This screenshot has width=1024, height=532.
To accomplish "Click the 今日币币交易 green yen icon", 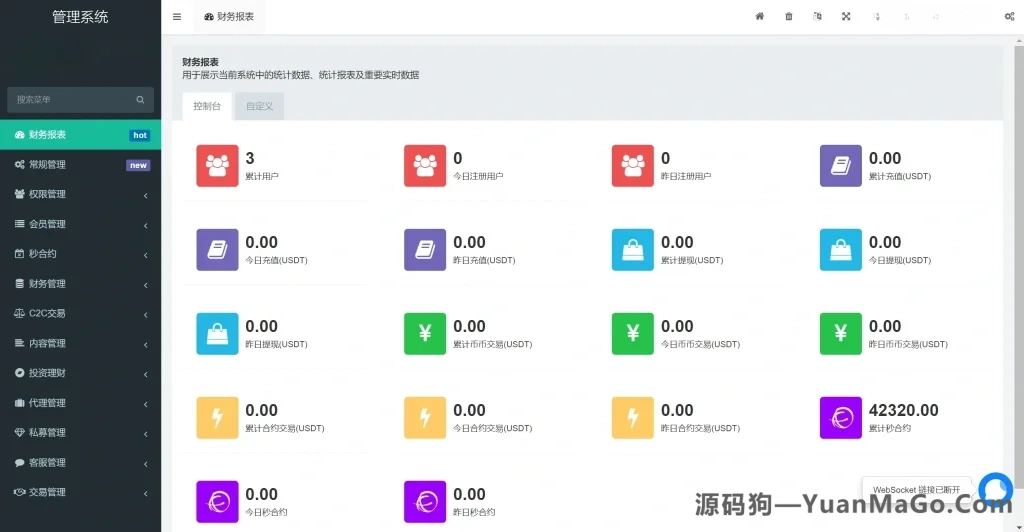I will click(x=633, y=334).
